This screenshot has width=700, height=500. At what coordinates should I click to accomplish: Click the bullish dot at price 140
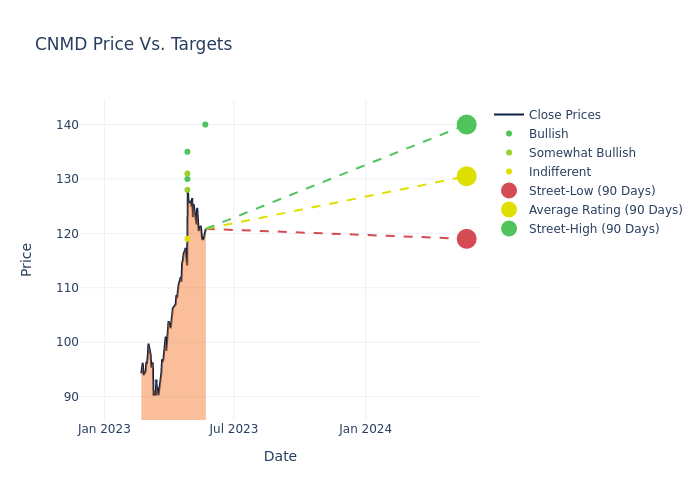pos(205,125)
